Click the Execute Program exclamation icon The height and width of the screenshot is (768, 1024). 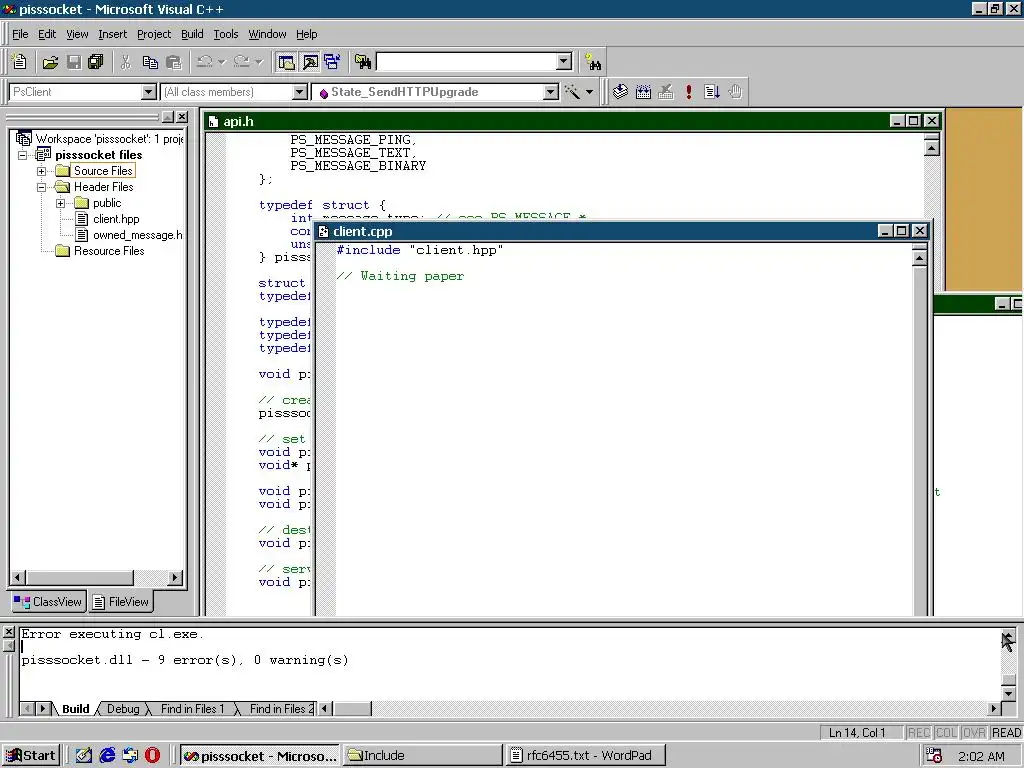click(689, 92)
